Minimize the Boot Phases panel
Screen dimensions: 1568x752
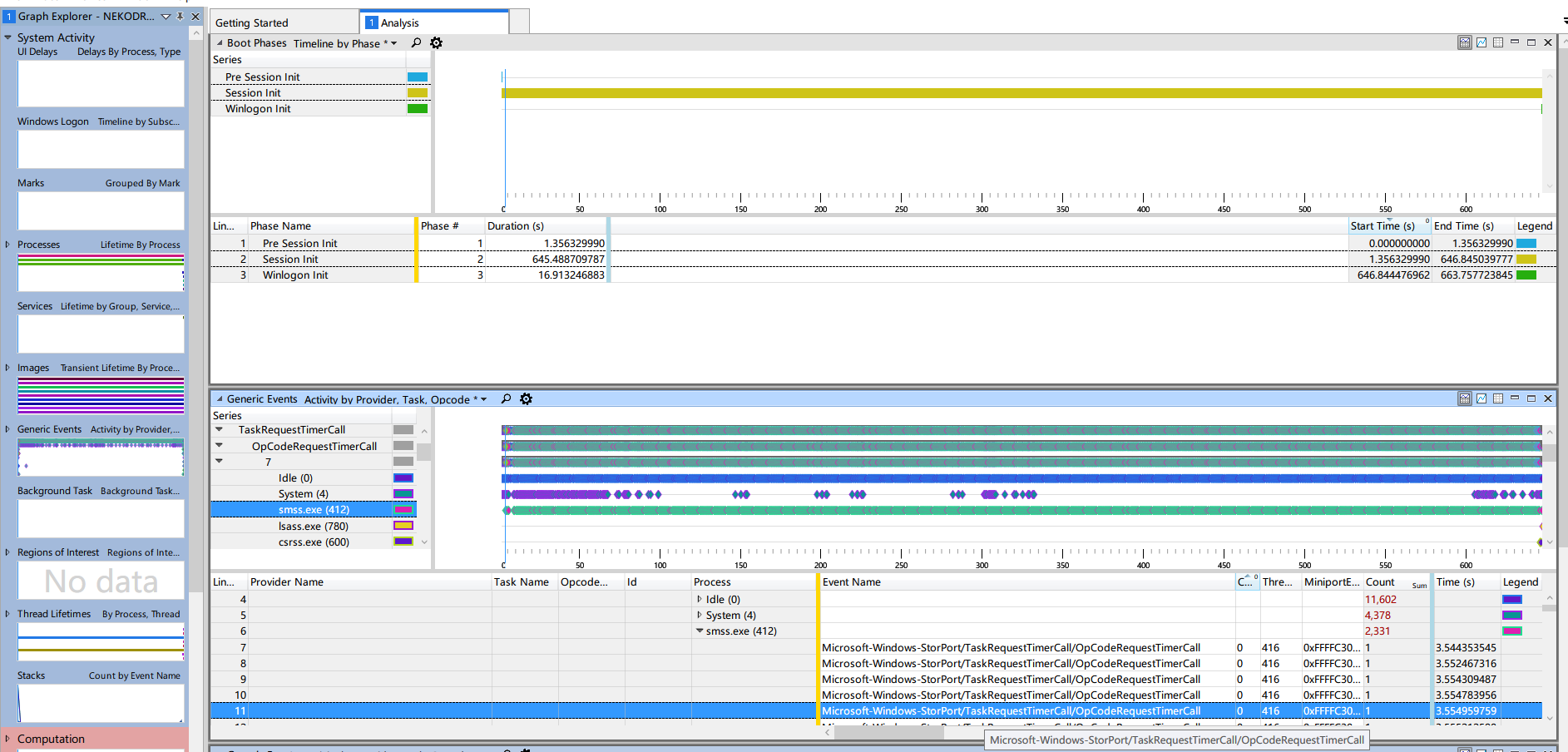[1515, 42]
